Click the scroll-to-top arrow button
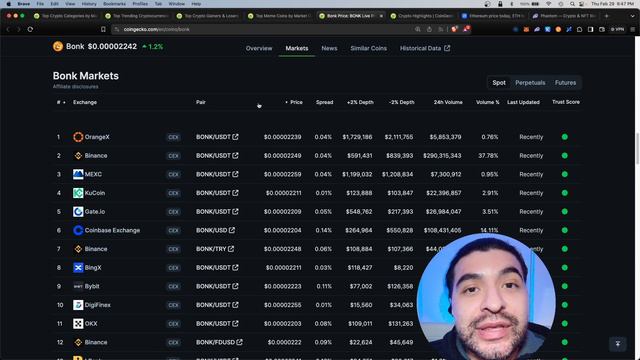Image resolution: width=640 pixels, height=360 pixels. (x=618, y=344)
